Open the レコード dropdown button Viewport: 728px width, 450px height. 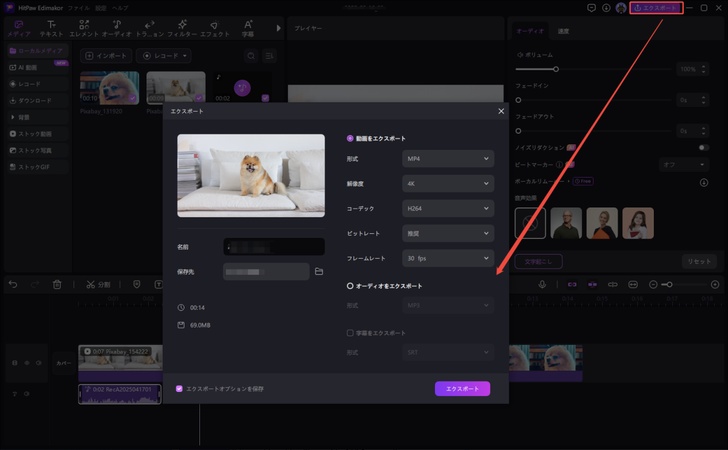click(164, 56)
